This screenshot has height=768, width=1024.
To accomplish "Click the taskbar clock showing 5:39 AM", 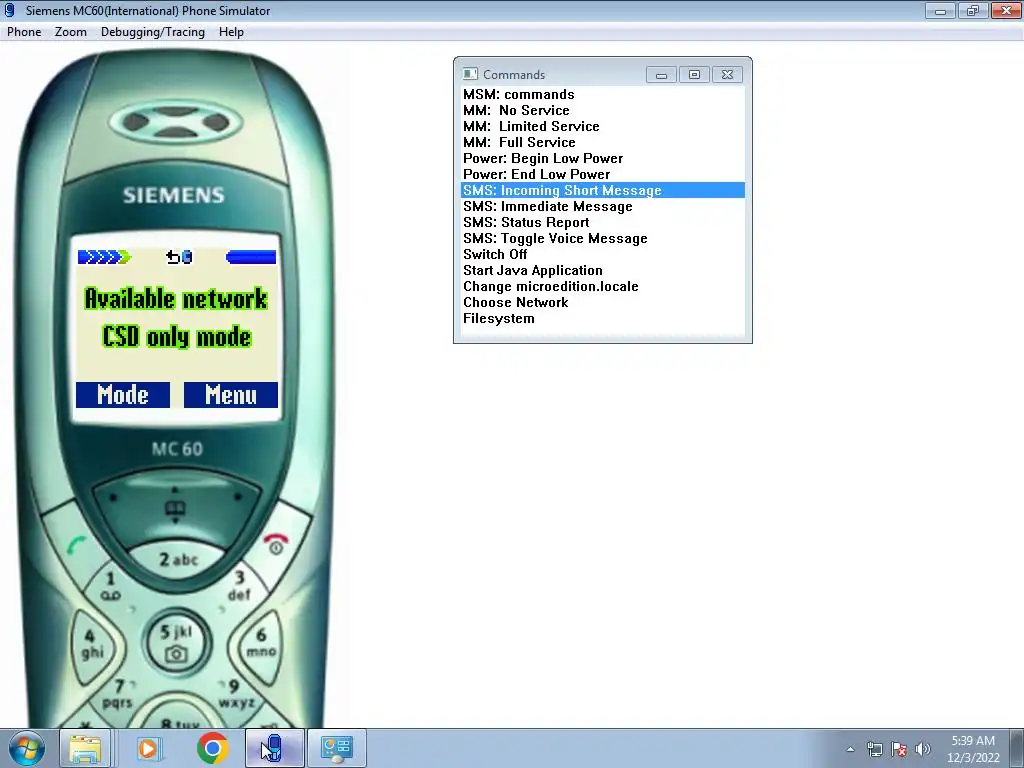I will 973,749.
